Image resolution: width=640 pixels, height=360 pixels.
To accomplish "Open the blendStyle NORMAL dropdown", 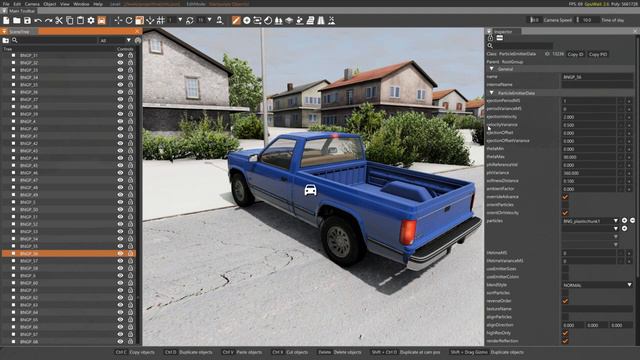I will point(598,285).
